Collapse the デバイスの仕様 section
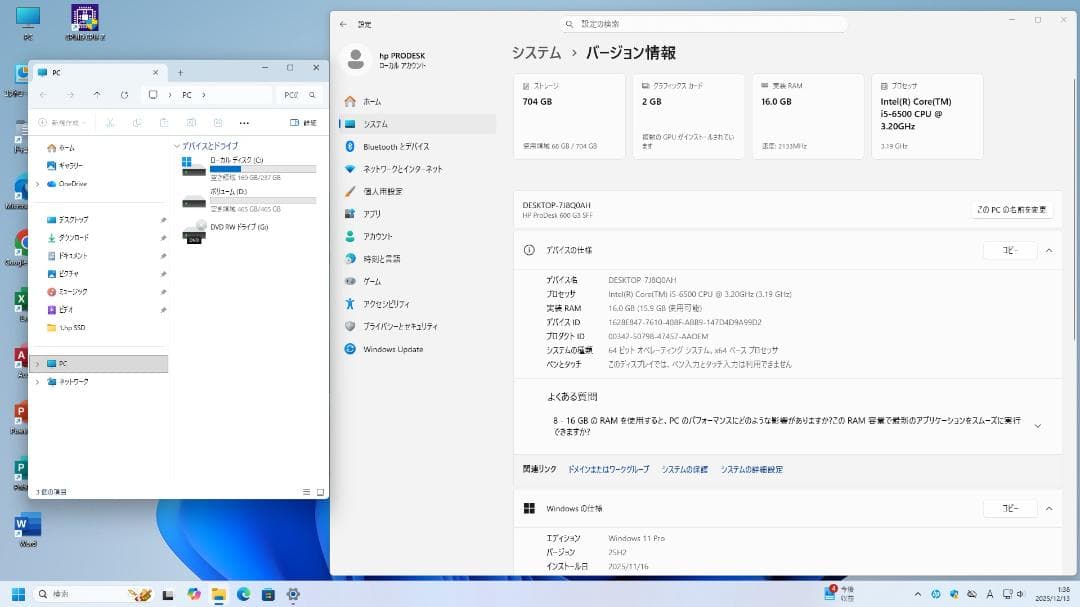The image size is (1080, 607). tap(1048, 250)
